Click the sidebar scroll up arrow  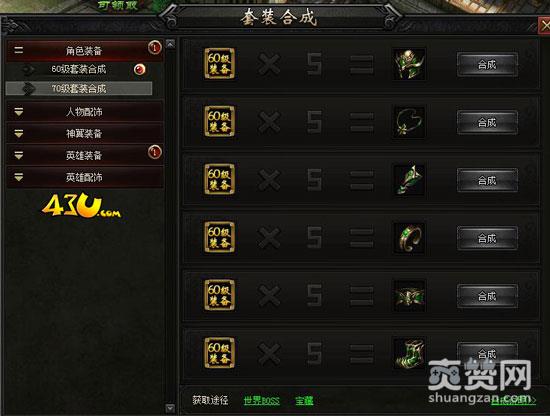[x=170, y=44]
